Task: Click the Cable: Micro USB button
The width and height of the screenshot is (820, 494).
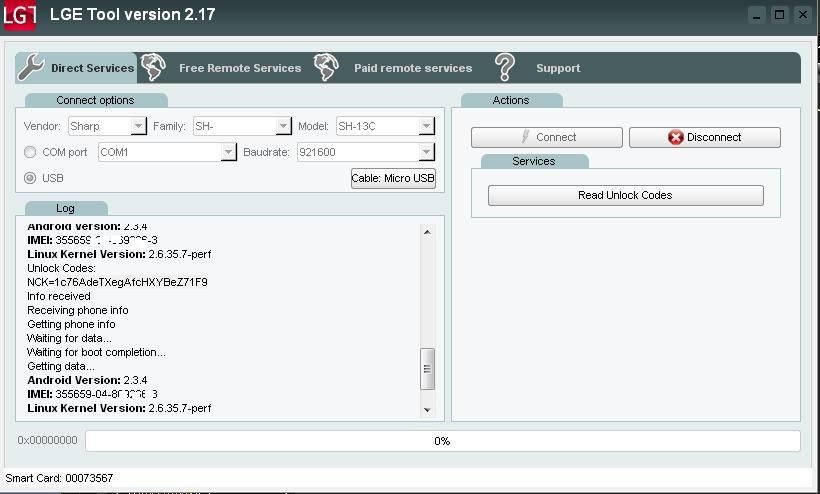Action: click(x=393, y=178)
